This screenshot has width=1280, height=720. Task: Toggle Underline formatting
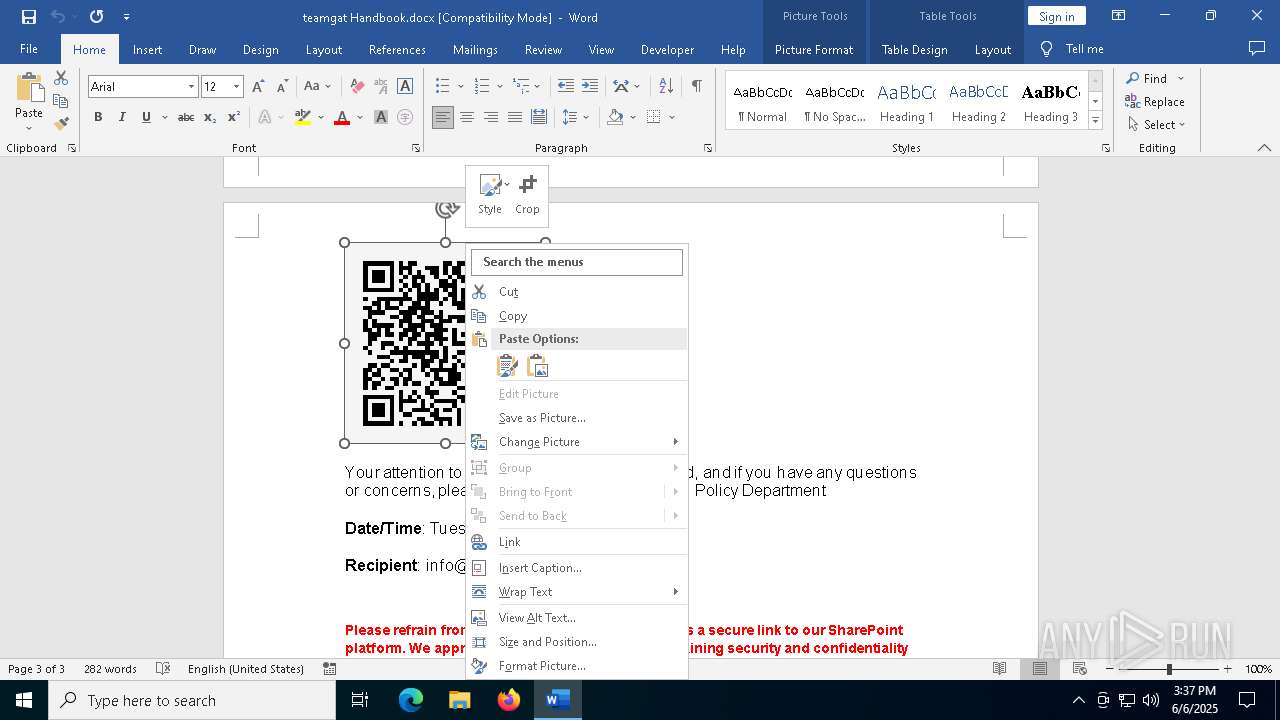146,117
